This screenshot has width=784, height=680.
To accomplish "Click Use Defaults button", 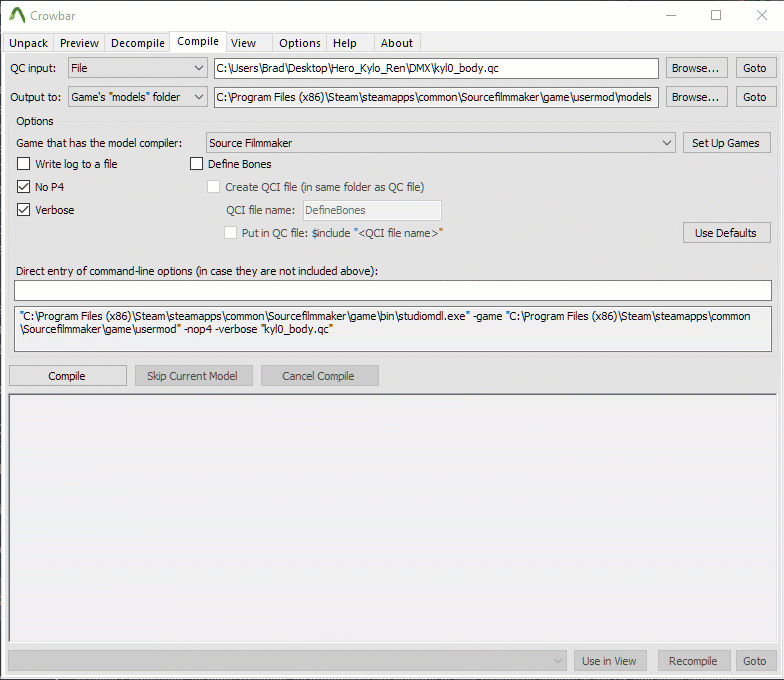I will pos(726,233).
